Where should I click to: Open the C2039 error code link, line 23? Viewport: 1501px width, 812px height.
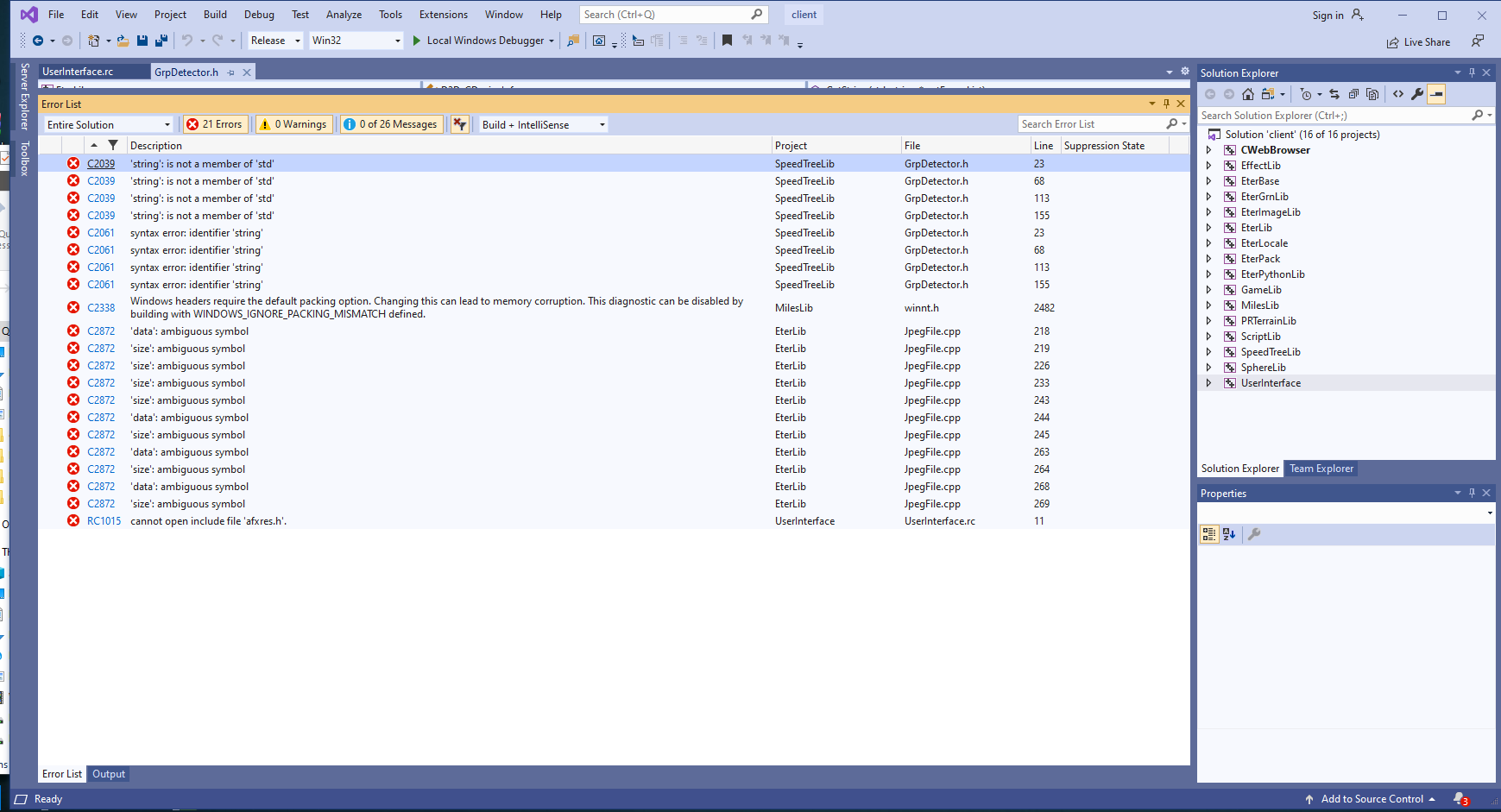pyautogui.click(x=101, y=164)
